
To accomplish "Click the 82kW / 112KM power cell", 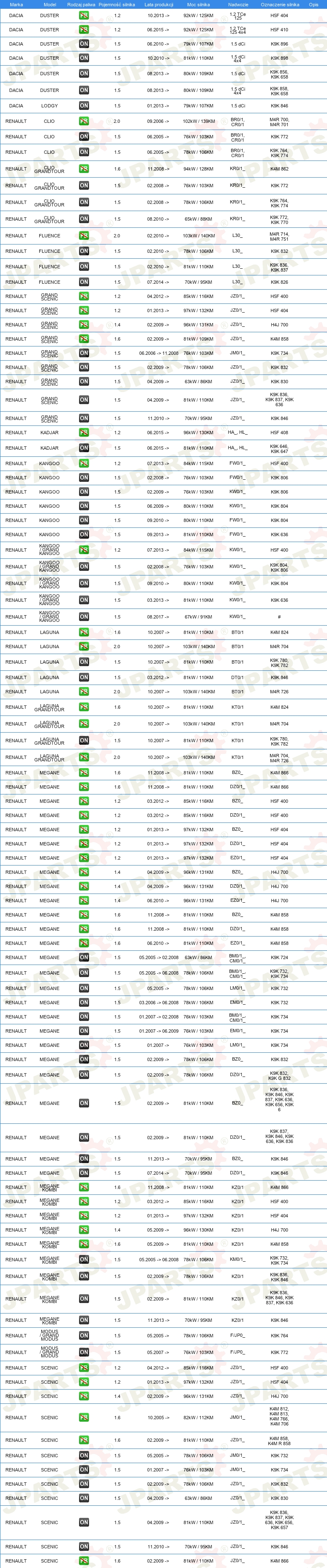I will point(199,1418).
